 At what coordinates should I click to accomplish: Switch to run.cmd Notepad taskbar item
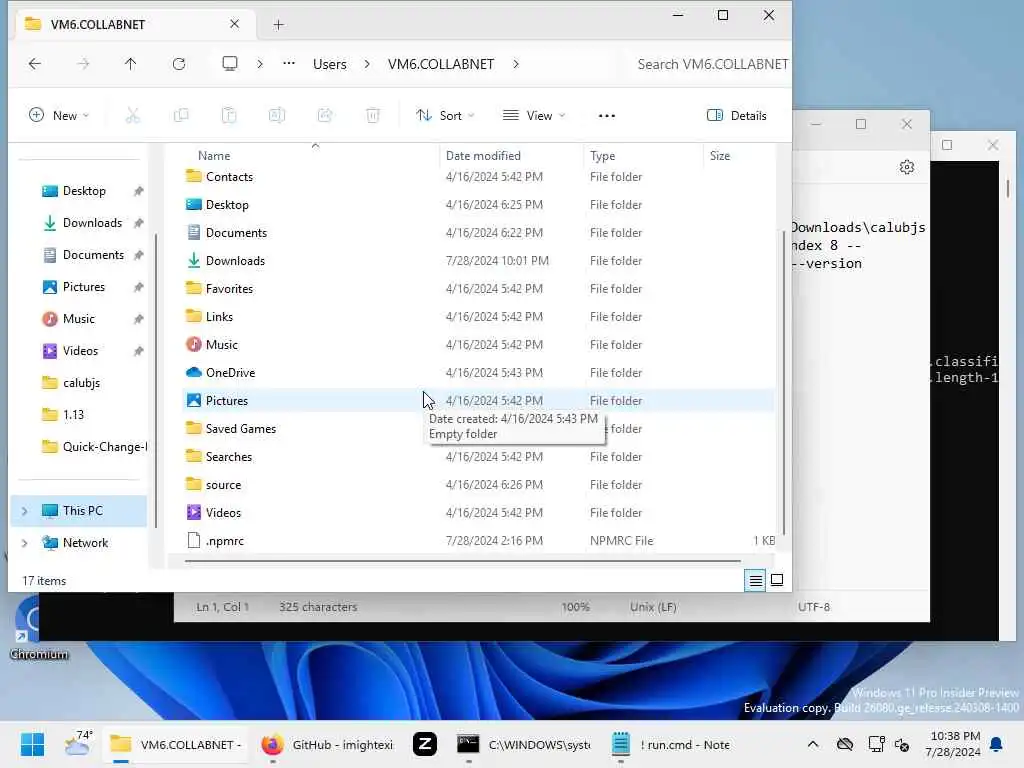click(673, 744)
